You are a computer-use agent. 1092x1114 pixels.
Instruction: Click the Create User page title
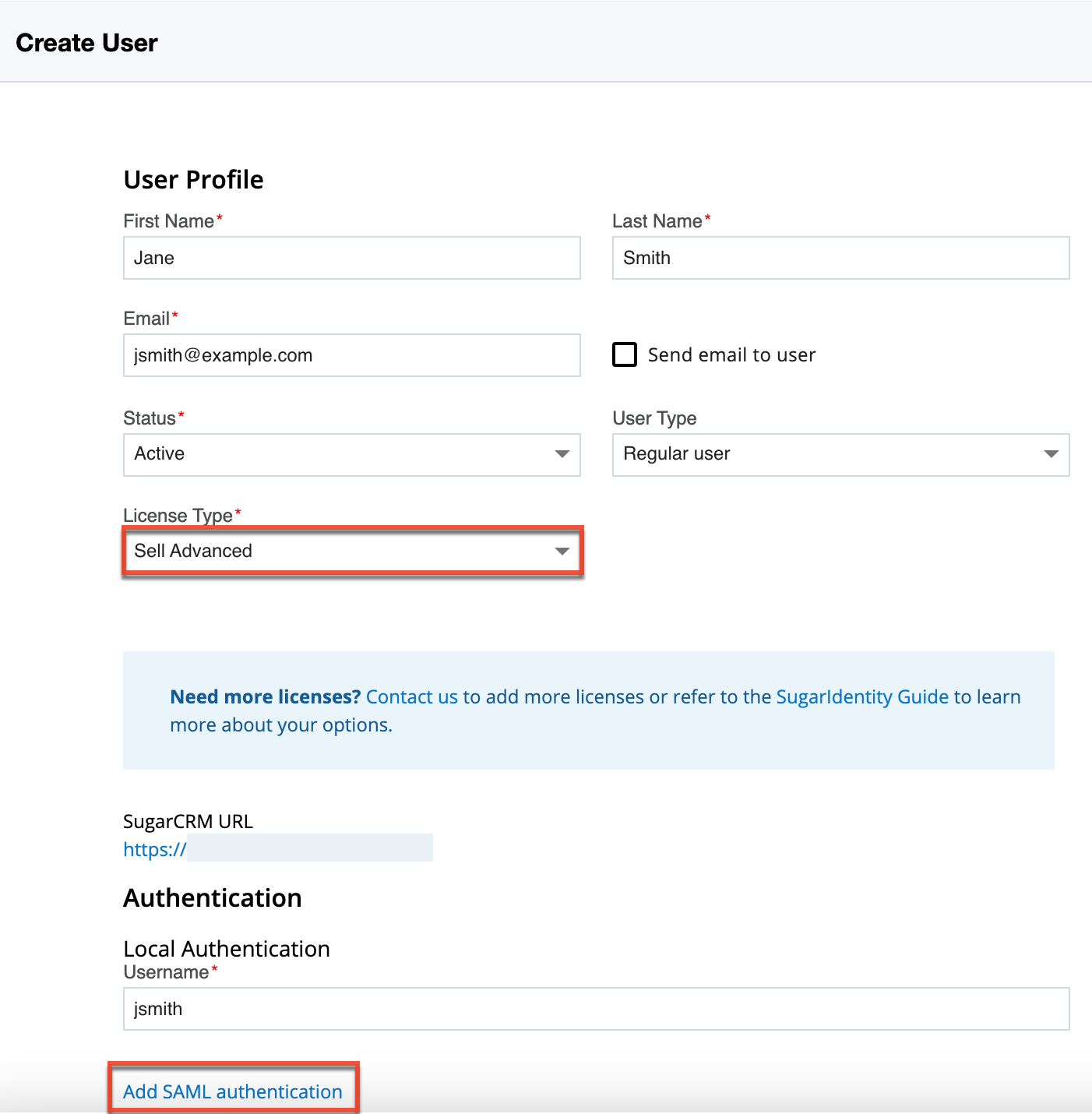click(86, 43)
